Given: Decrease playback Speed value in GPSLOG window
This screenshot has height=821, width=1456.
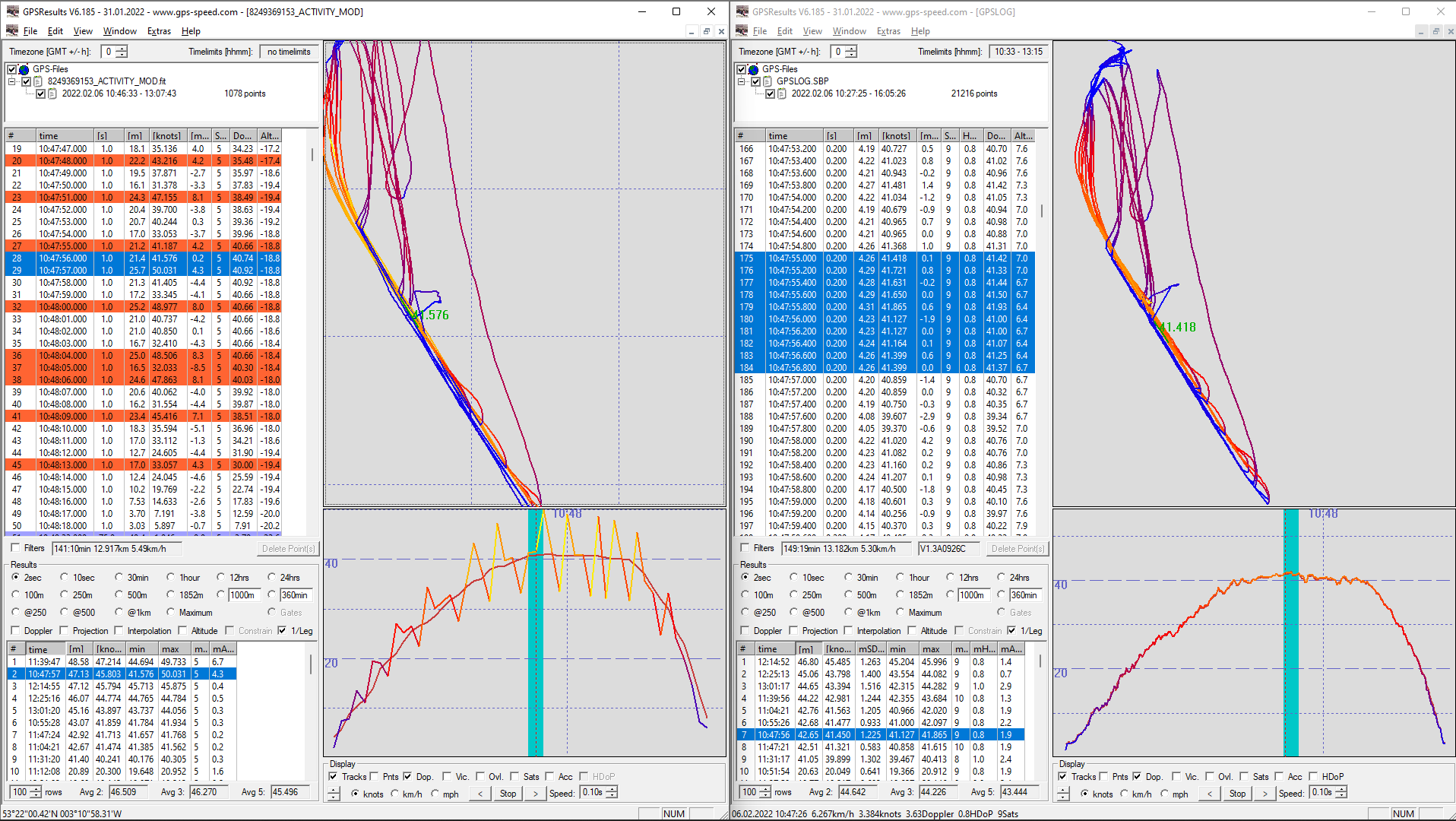Looking at the screenshot, I should [x=1341, y=796].
